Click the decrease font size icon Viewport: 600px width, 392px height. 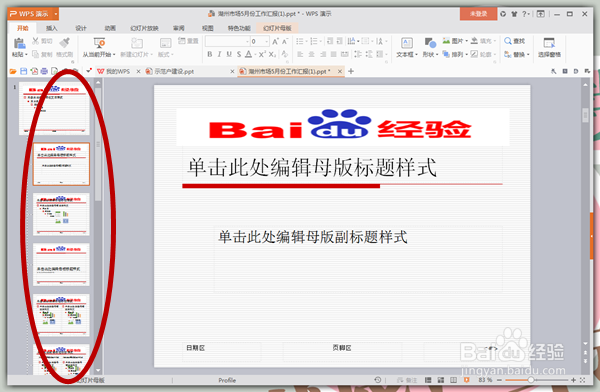coord(285,41)
